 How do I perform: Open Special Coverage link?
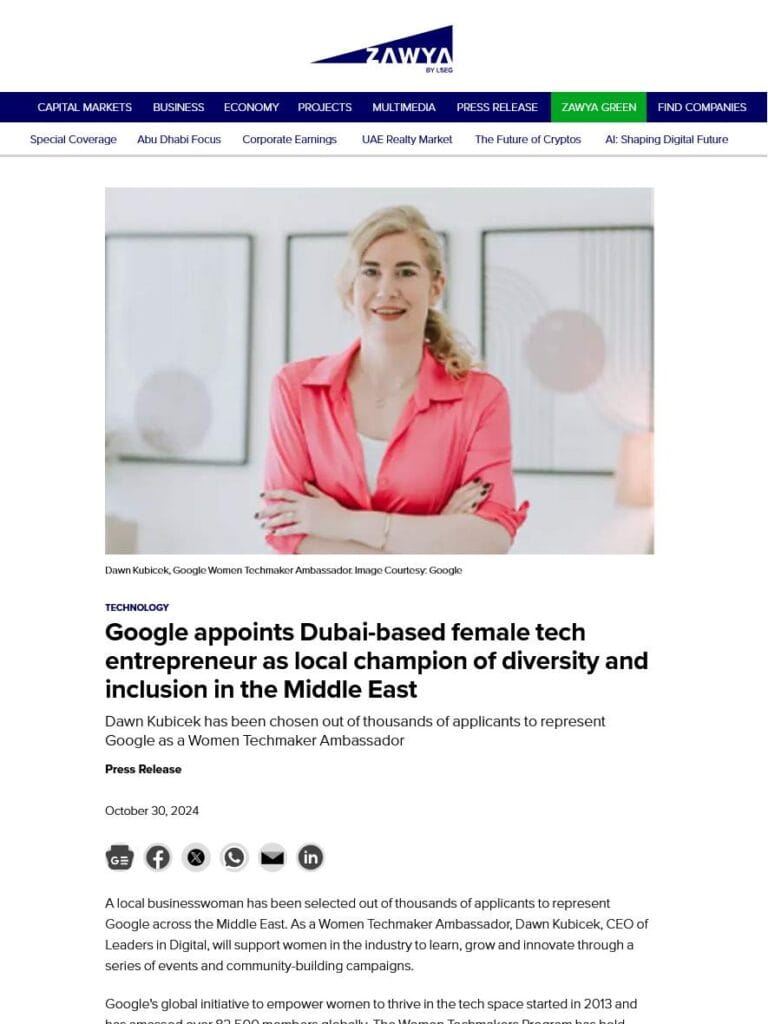73,139
